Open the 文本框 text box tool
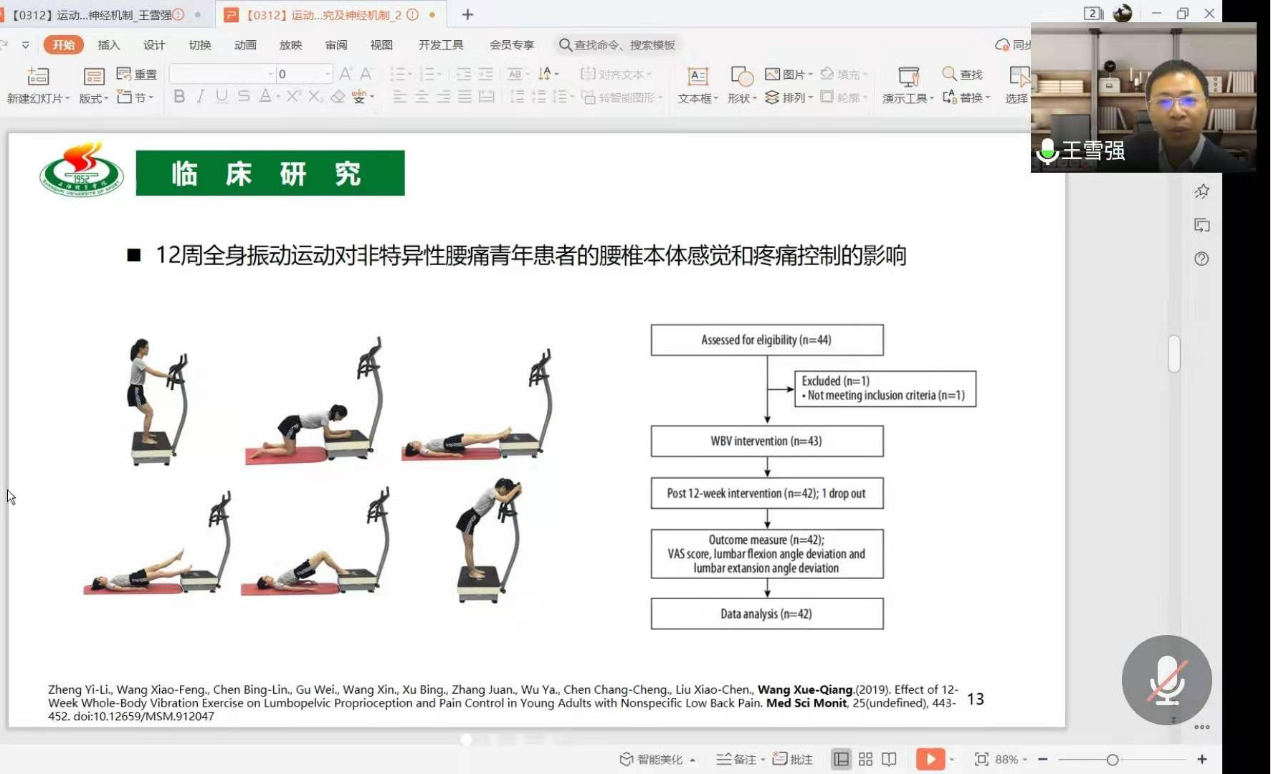This screenshot has width=1271, height=774. pos(698,77)
